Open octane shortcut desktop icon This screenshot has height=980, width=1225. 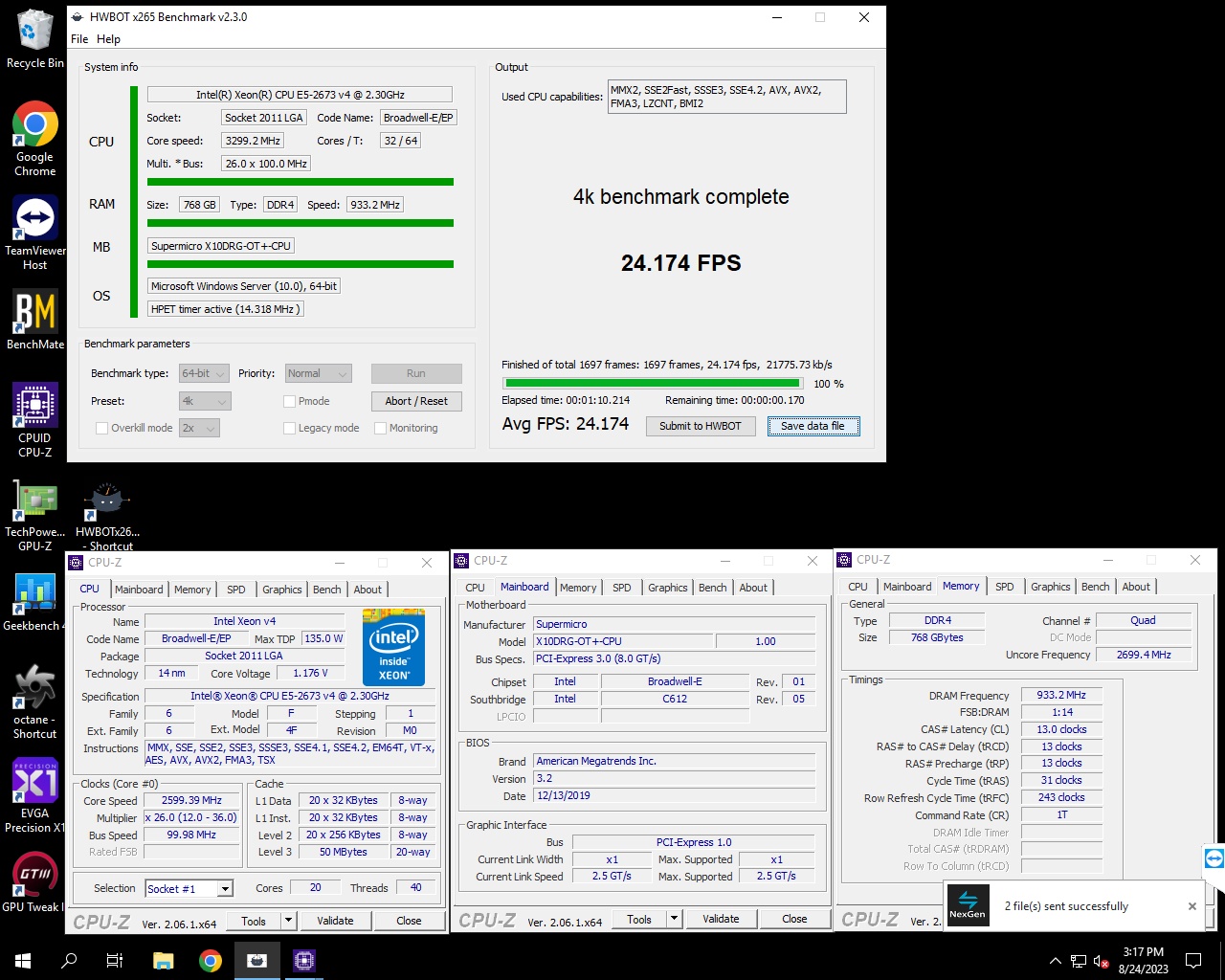34,702
